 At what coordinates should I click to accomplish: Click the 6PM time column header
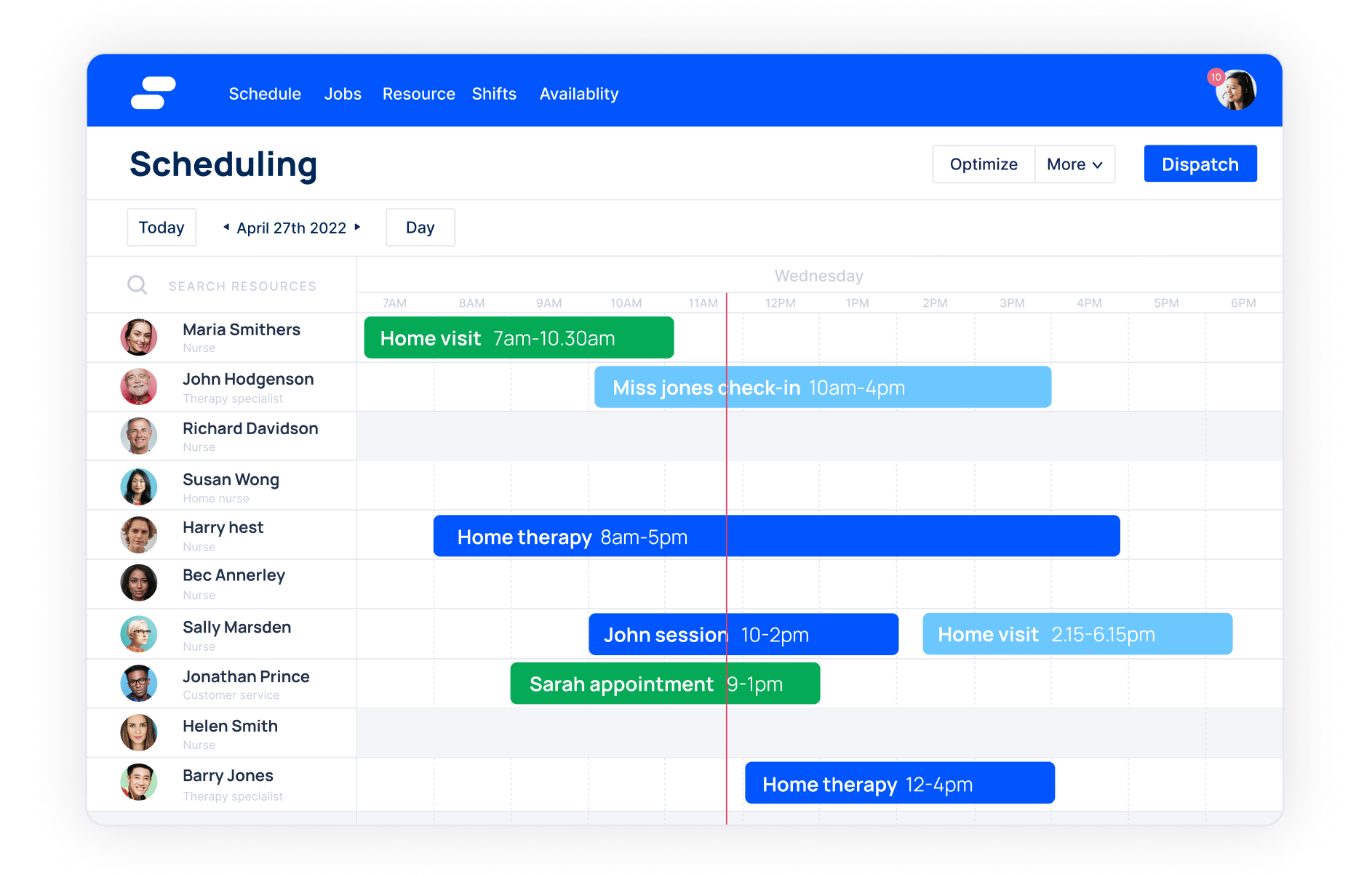[1243, 303]
